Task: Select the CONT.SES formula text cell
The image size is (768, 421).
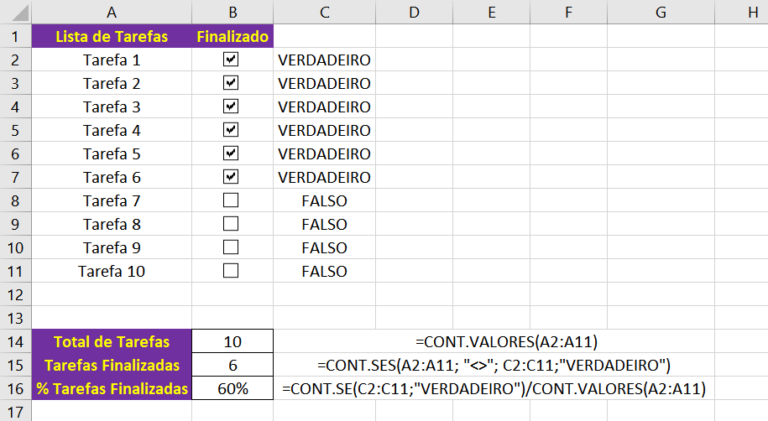Action: [x=493, y=364]
